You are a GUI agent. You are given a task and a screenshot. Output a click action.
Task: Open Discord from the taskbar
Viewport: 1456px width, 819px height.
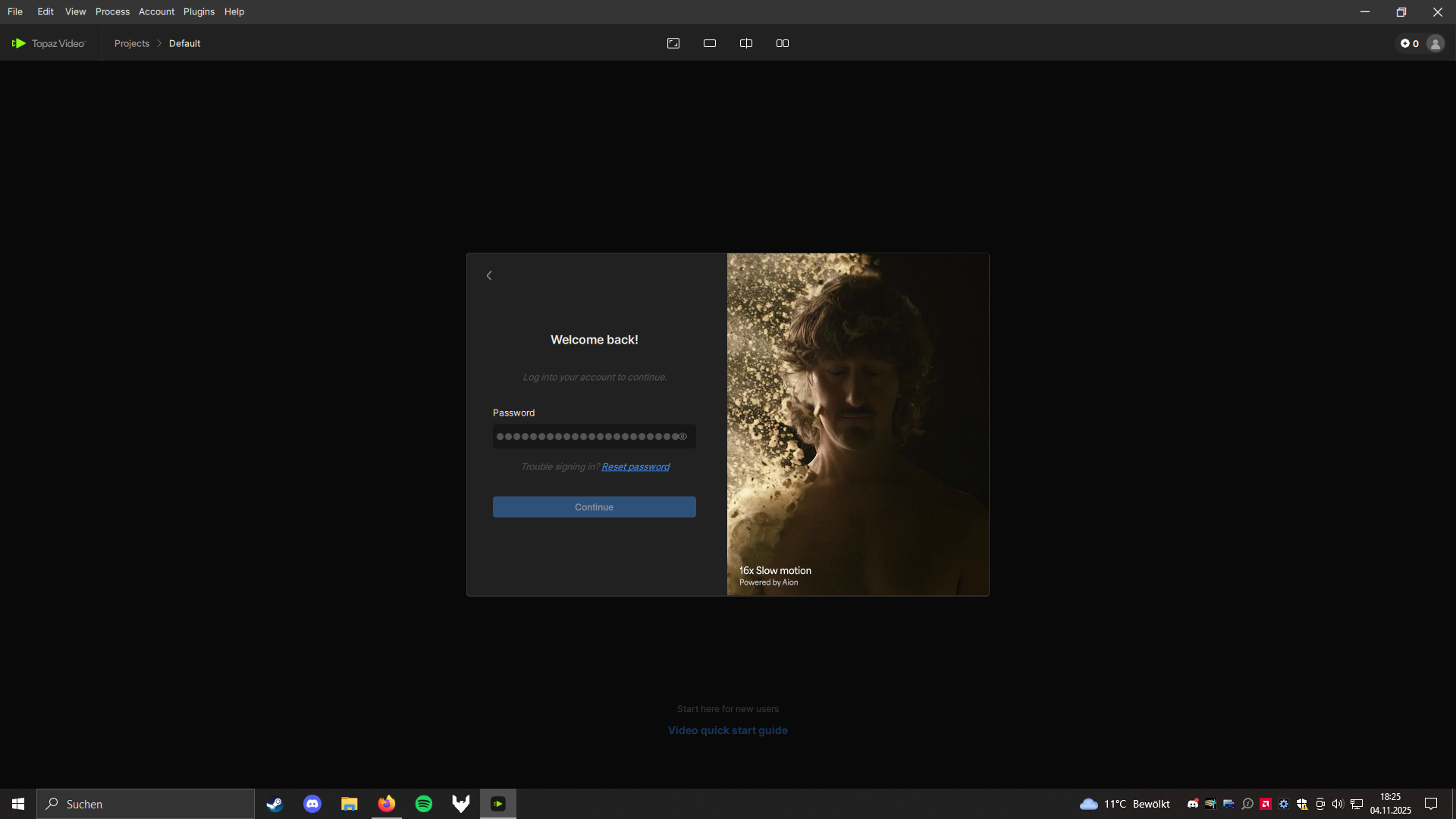point(312,804)
